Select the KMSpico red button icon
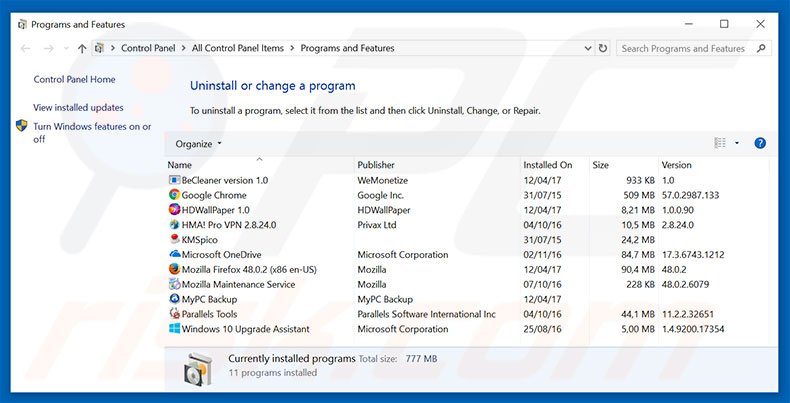The height and width of the screenshot is (403, 790). (174, 240)
